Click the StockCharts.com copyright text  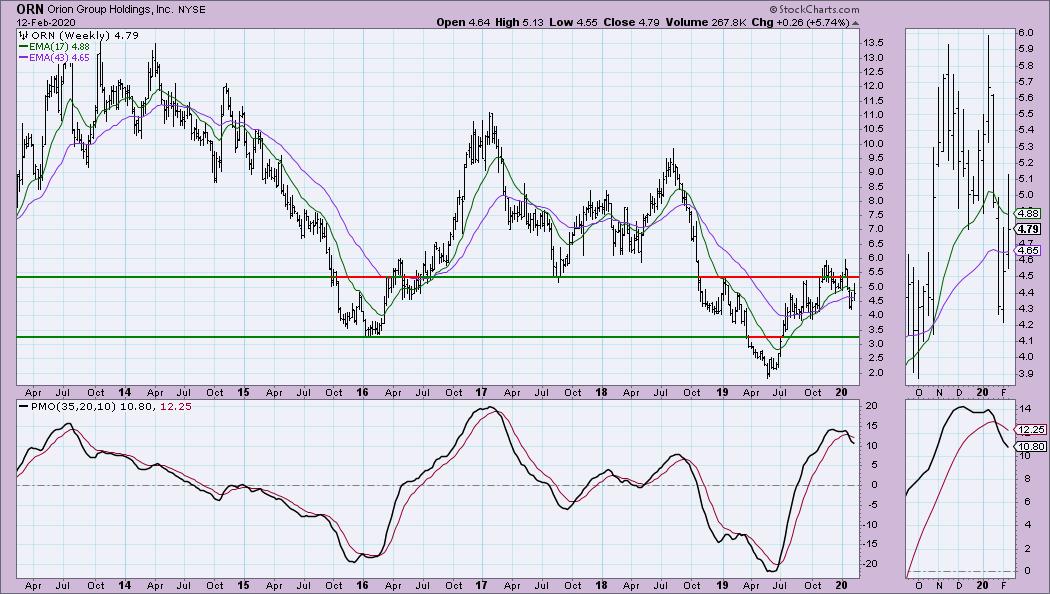coord(814,9)
